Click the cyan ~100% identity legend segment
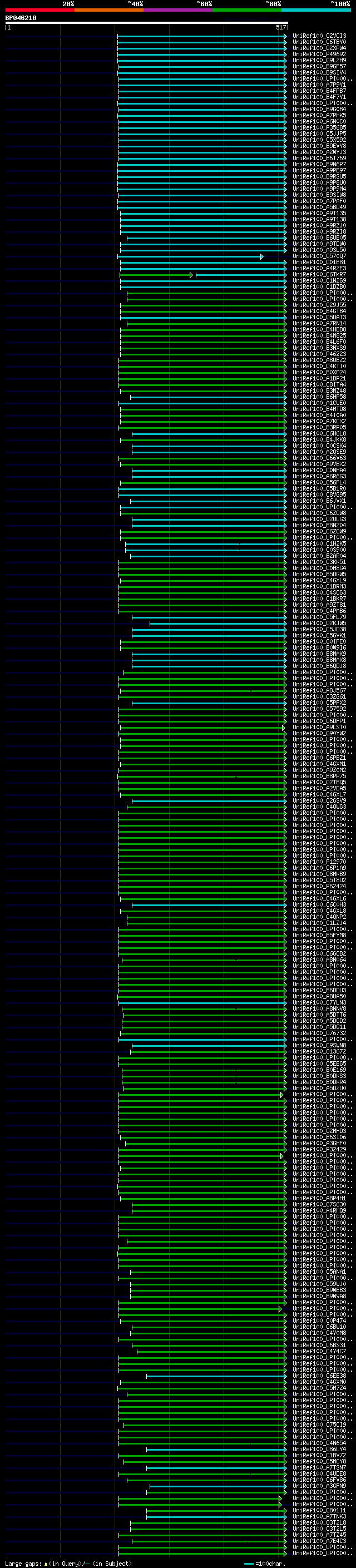Image resolution: width=356 pixels, height=1568 pixels. click(x=317, y=10)
